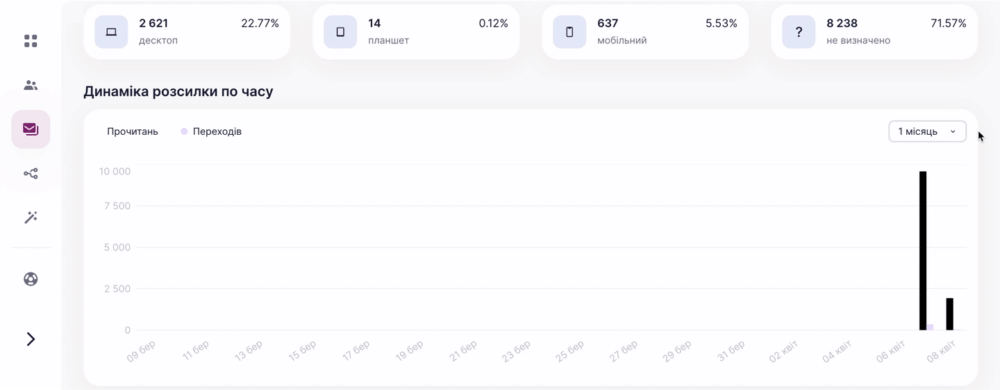Image resolution: width=1000 pixels, height=390 pixels.
Task: Expand the sidebar with the chevron arrow
Action: coord(31,339)
